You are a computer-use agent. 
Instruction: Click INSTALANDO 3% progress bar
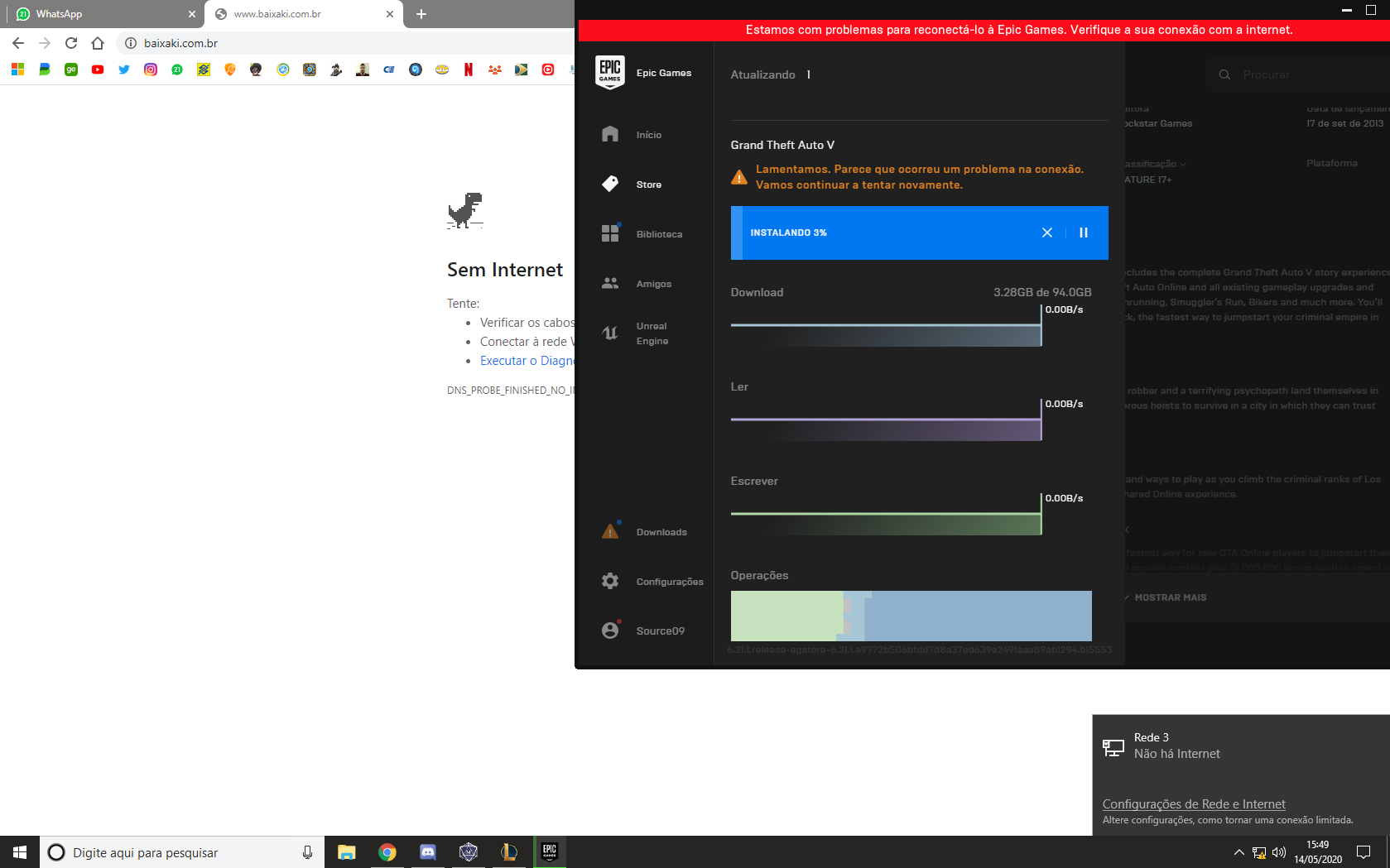(x=920, y=233)
